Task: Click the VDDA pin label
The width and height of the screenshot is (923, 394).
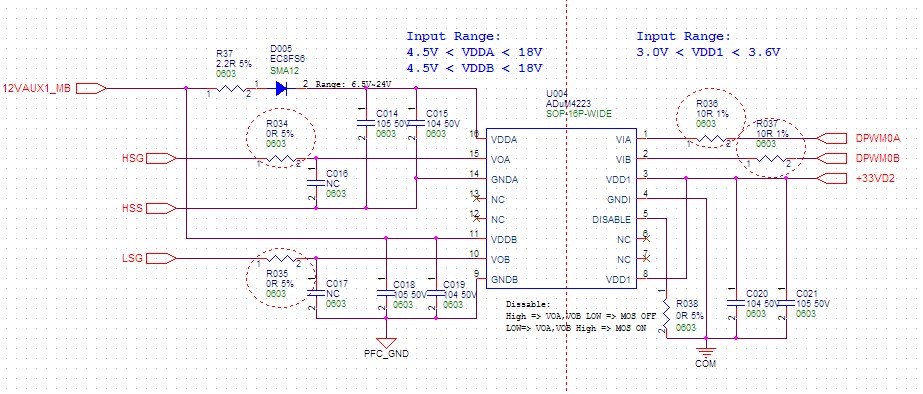Action: click(504, 140)
